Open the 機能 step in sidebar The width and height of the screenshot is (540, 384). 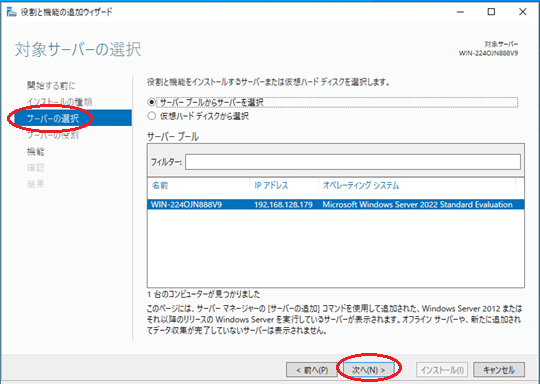[x=36, y=151]
